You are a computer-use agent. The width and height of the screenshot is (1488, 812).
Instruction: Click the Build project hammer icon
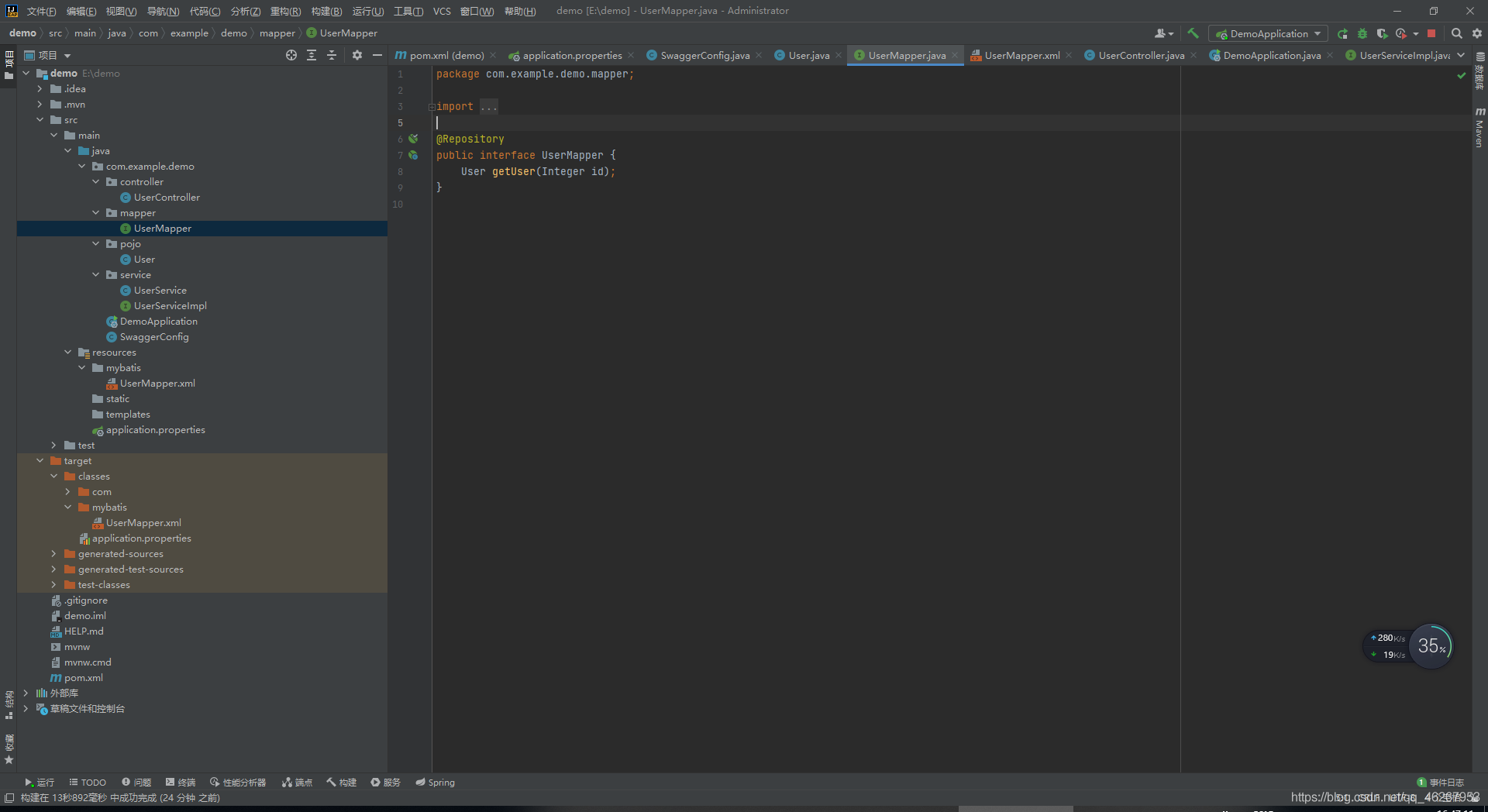tap(1193, 33)
